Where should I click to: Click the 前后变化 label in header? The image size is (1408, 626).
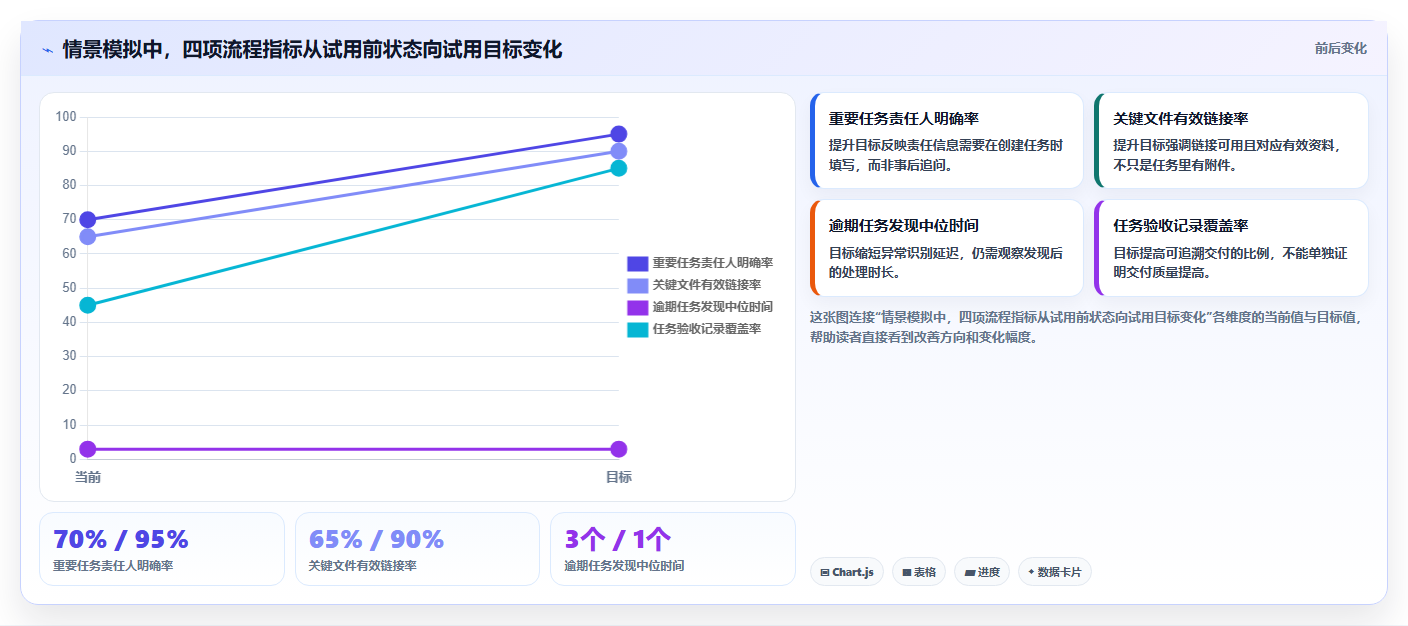(1340, 48)
